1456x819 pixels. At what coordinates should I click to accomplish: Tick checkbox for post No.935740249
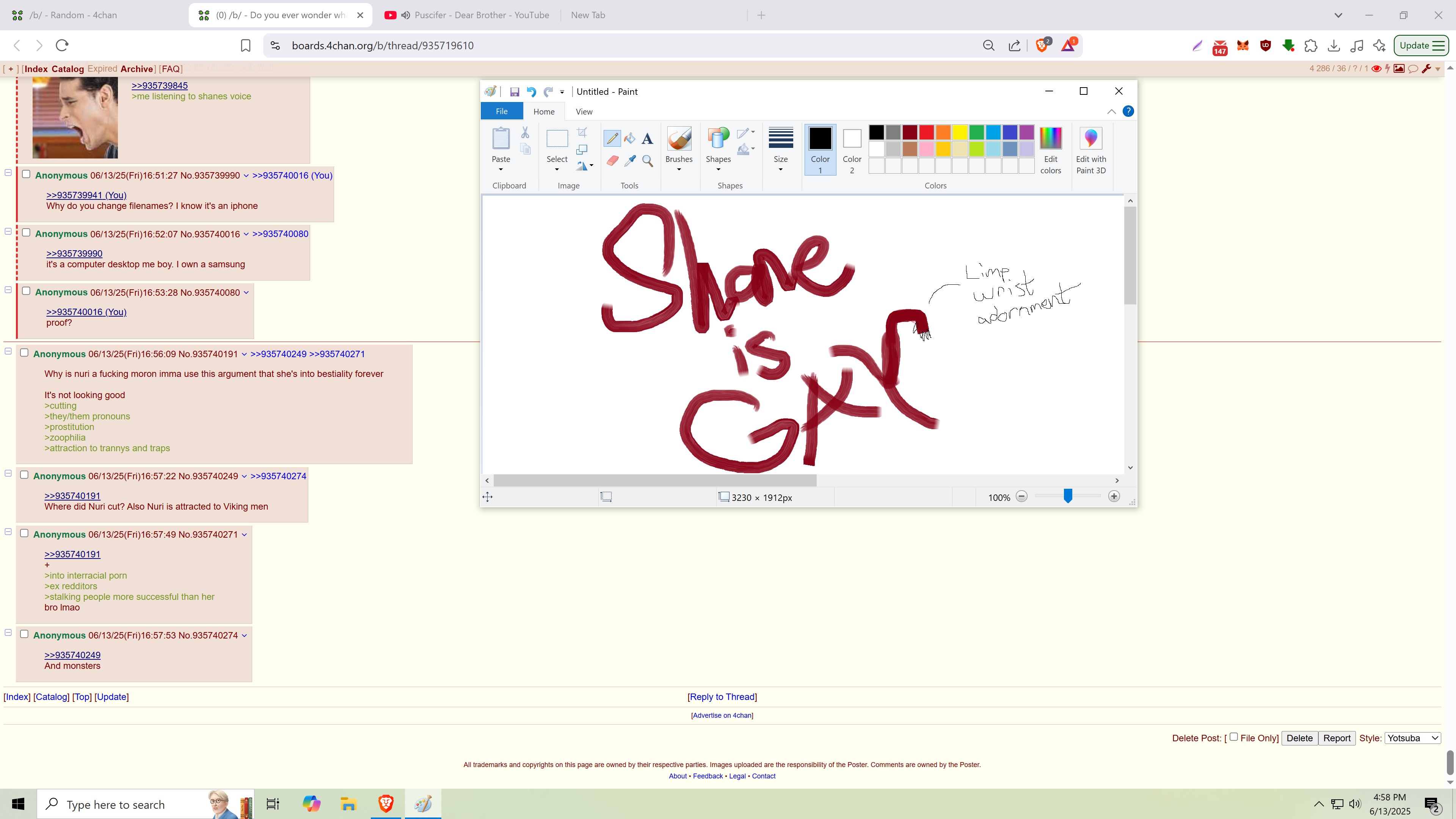24,474
